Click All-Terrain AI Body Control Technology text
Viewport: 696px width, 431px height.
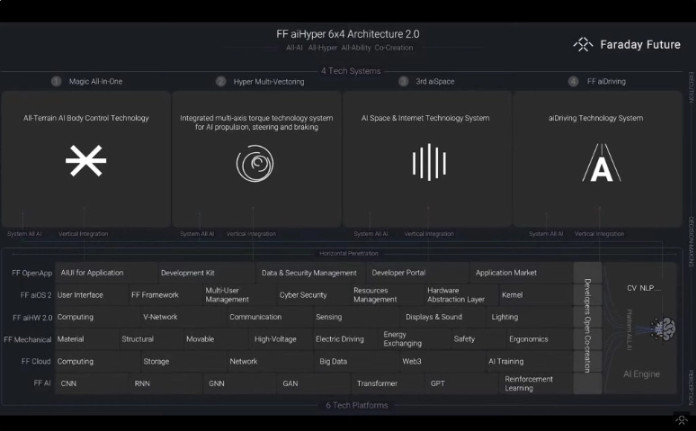click(86, 118)
